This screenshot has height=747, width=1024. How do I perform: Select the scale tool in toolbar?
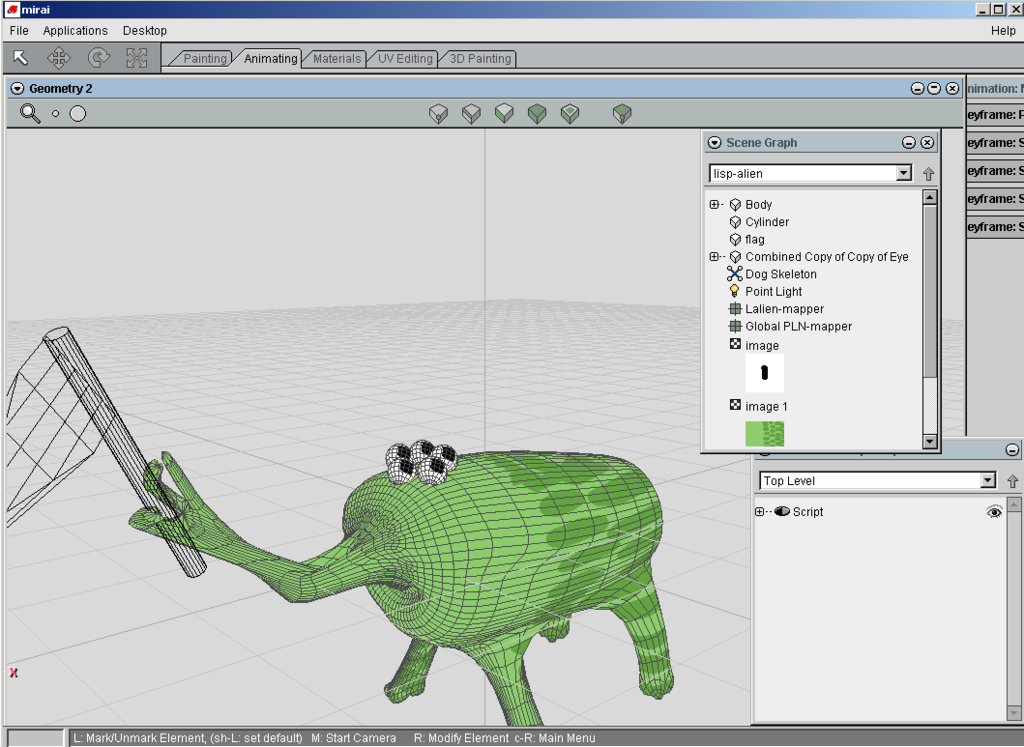(136, 58)
